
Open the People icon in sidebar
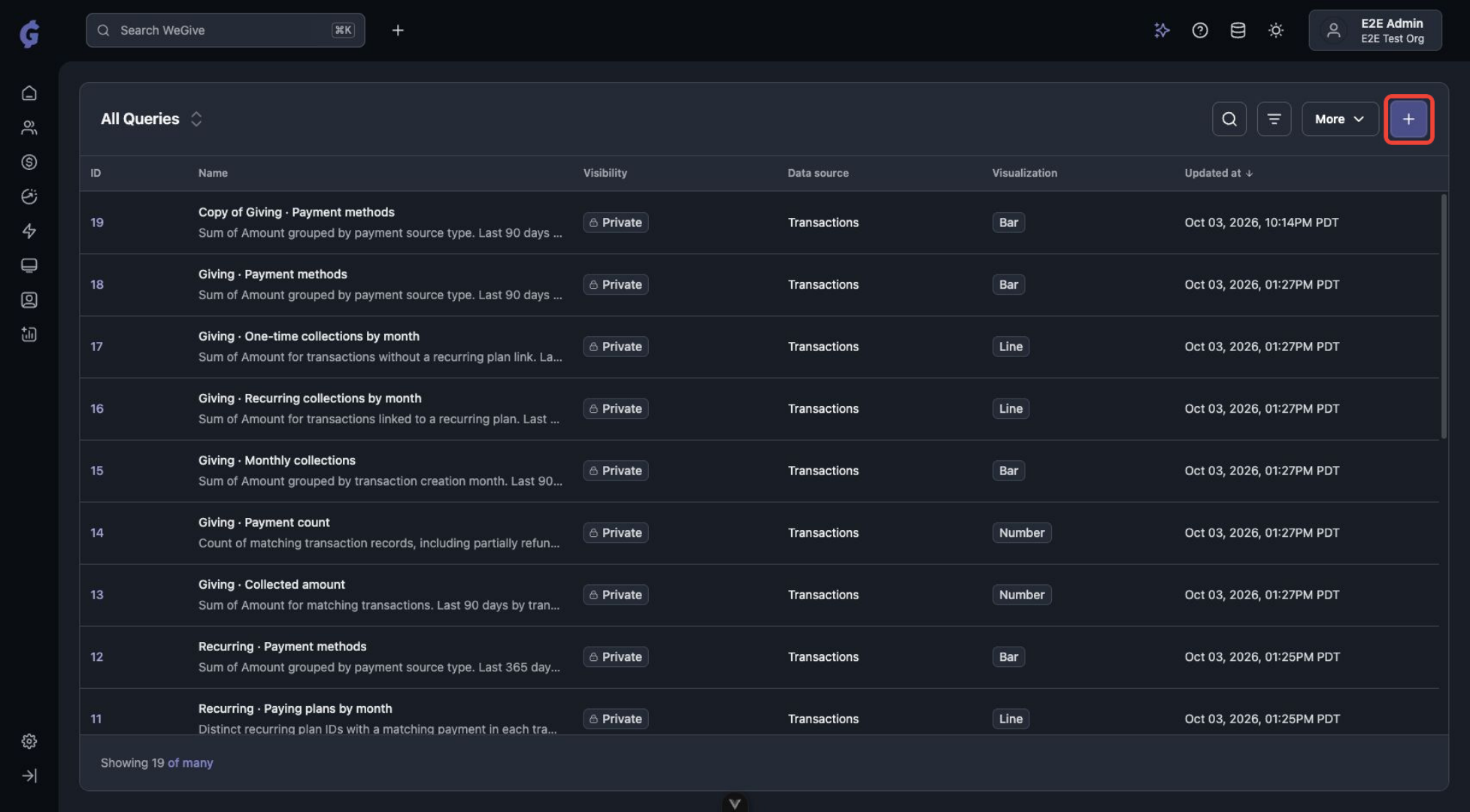click(x=29, y=128)
